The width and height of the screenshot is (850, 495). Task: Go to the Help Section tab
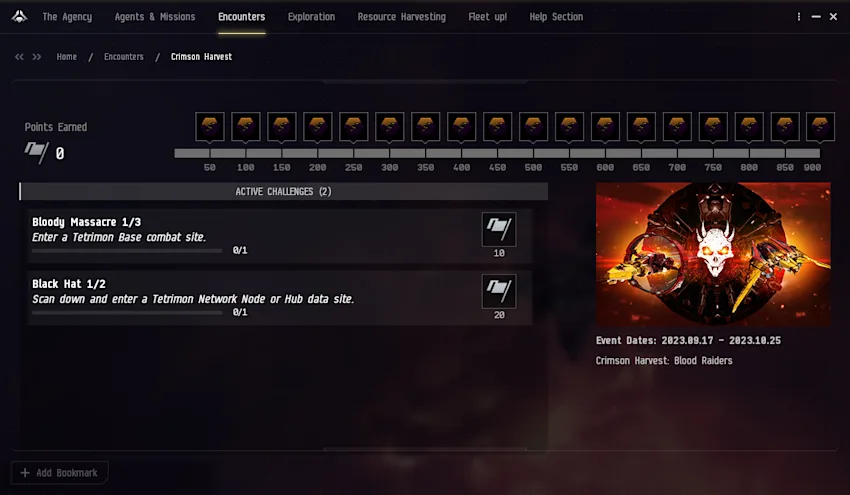pos(556,17)
